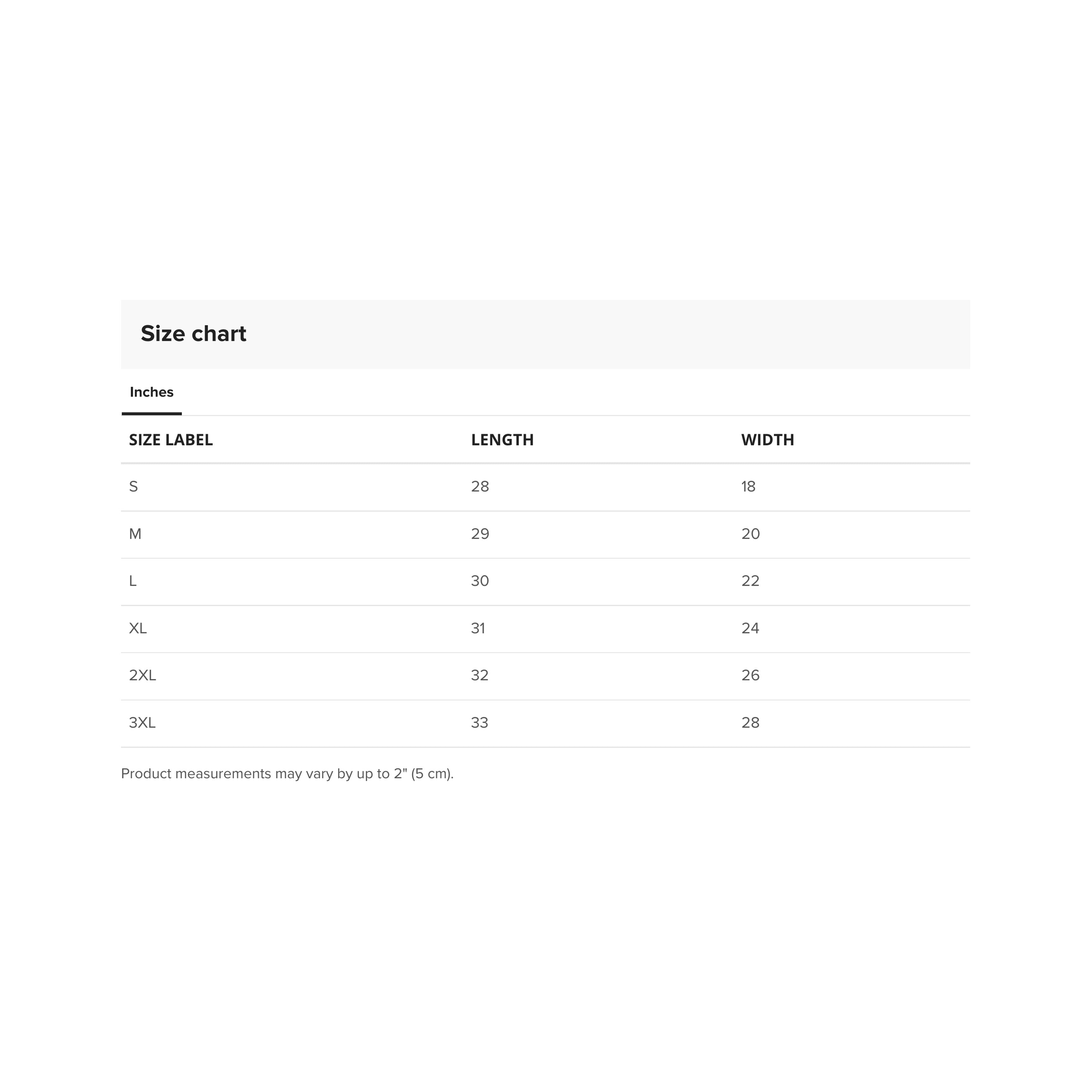Click the Size chart heading

pyautogui.click(x=193, y=333)
